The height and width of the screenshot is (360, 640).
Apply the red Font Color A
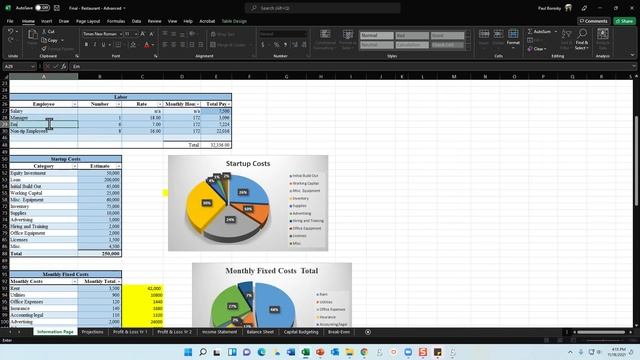click(x=147, y=44)
